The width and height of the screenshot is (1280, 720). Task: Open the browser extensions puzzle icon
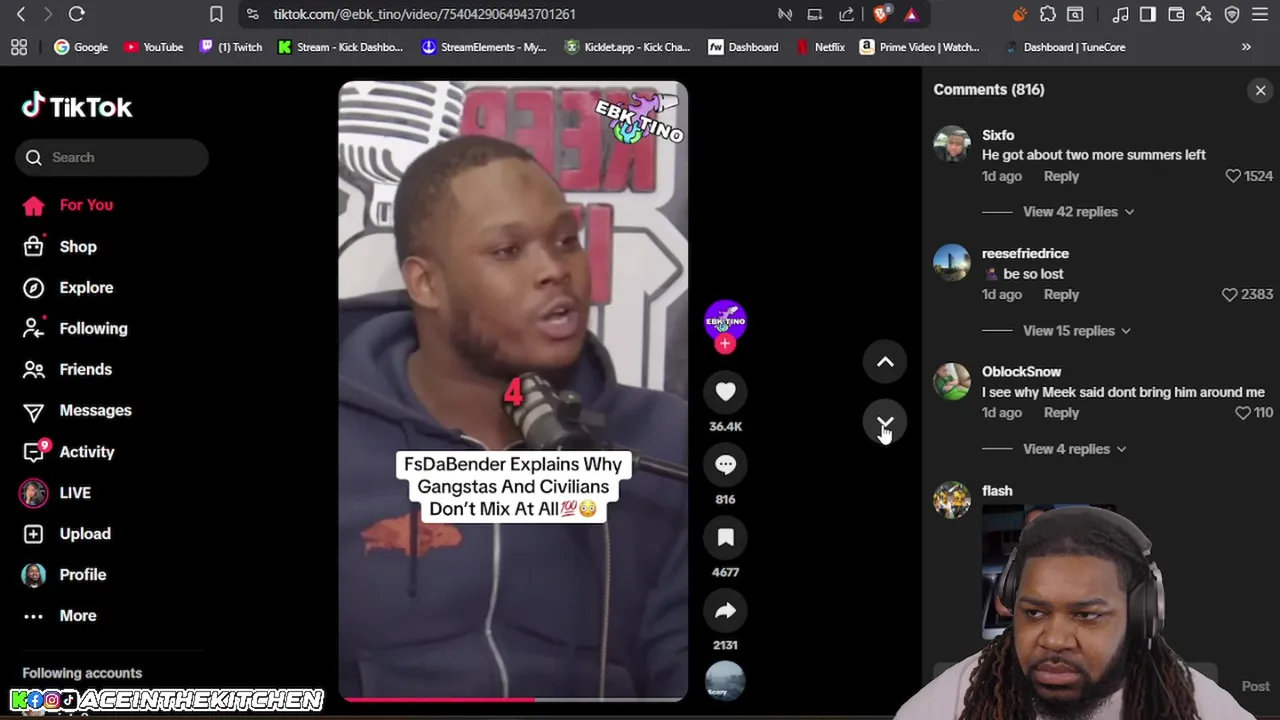tap(1047, 14)
